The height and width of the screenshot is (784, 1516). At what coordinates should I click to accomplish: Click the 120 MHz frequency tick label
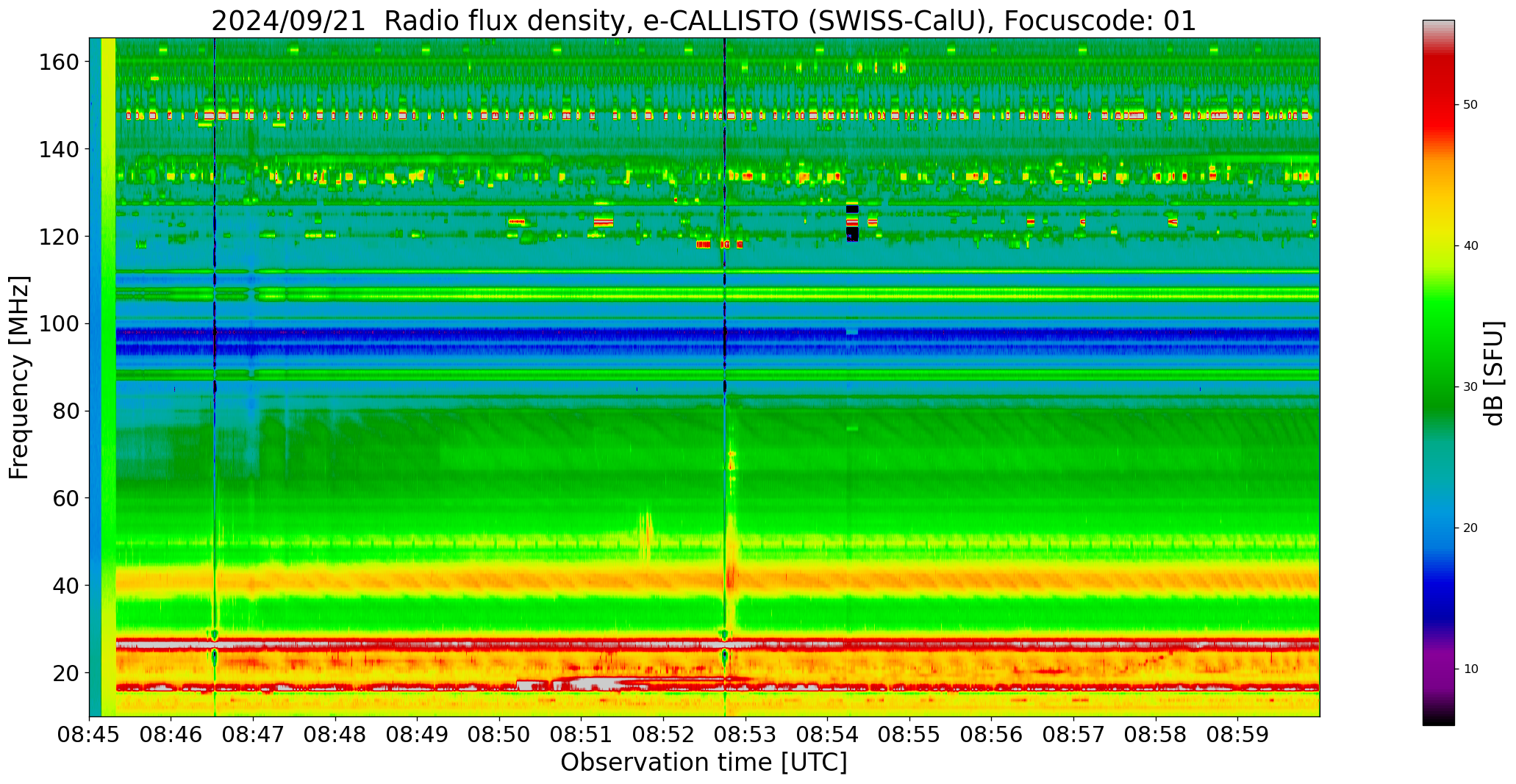click(x=59, y=237)
